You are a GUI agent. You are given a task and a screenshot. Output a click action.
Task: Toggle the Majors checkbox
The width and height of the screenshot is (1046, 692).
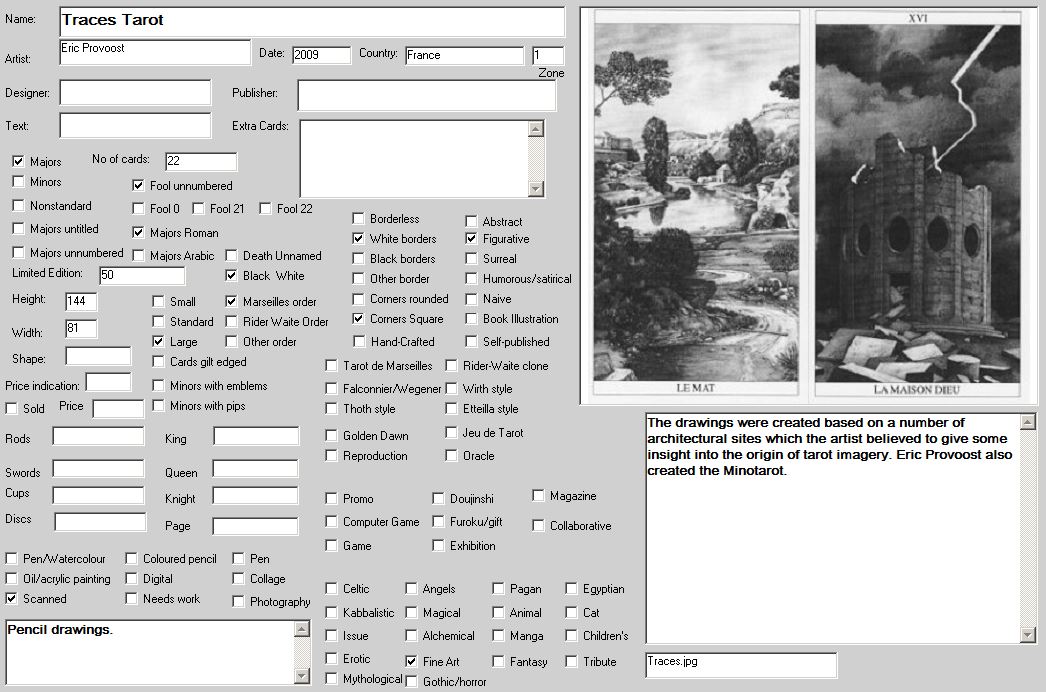tap(18, 161)
